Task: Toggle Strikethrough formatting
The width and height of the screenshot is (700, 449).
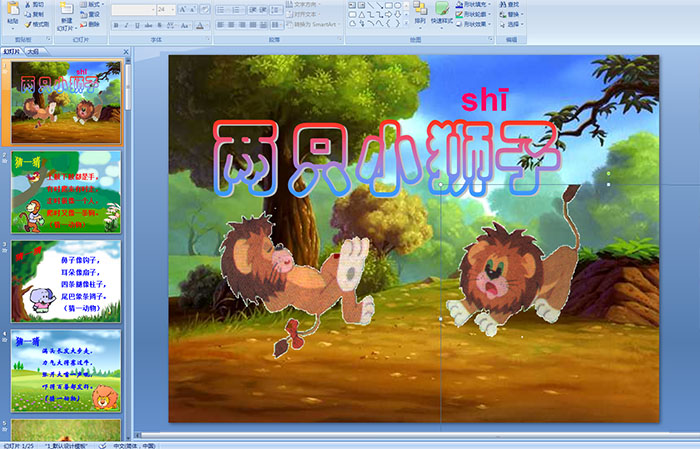Action: (148, 25)
